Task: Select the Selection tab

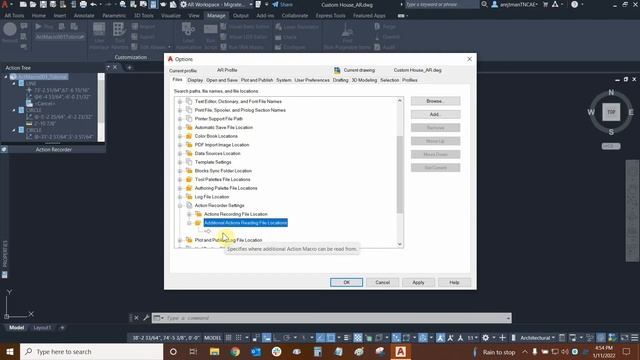Action: 389,80
